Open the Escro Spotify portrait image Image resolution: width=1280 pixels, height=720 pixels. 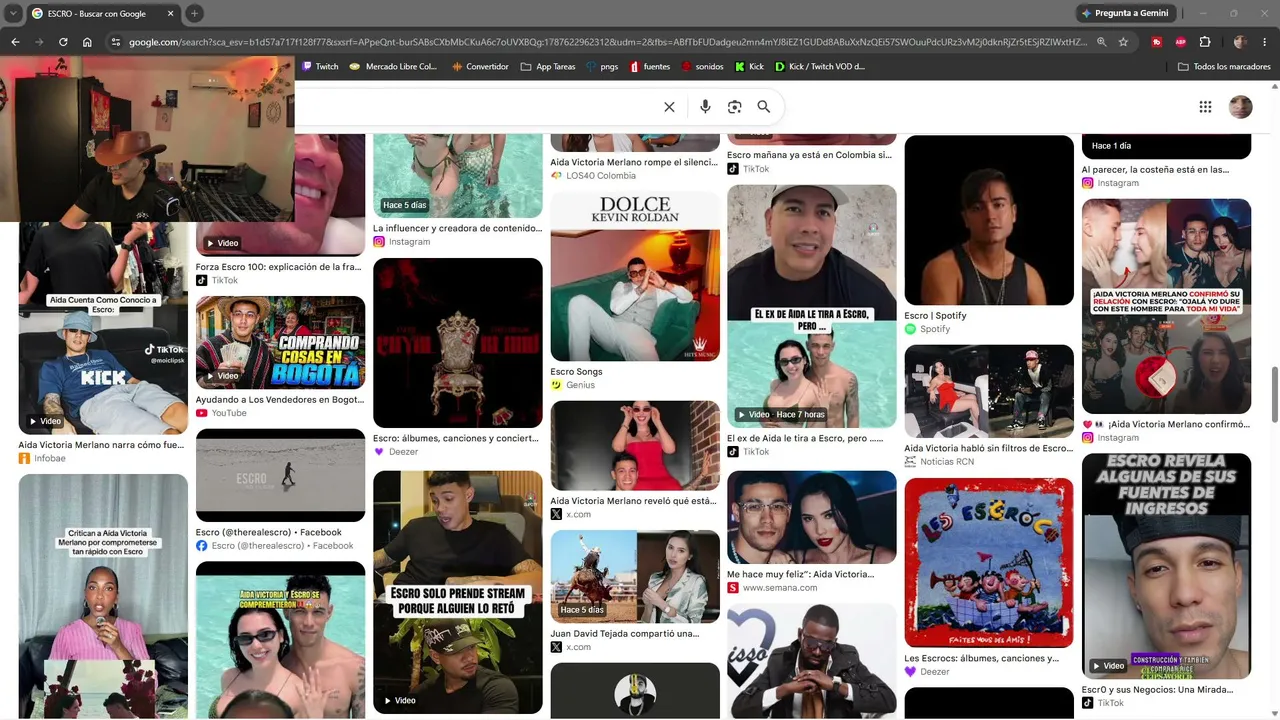[989, 220]
